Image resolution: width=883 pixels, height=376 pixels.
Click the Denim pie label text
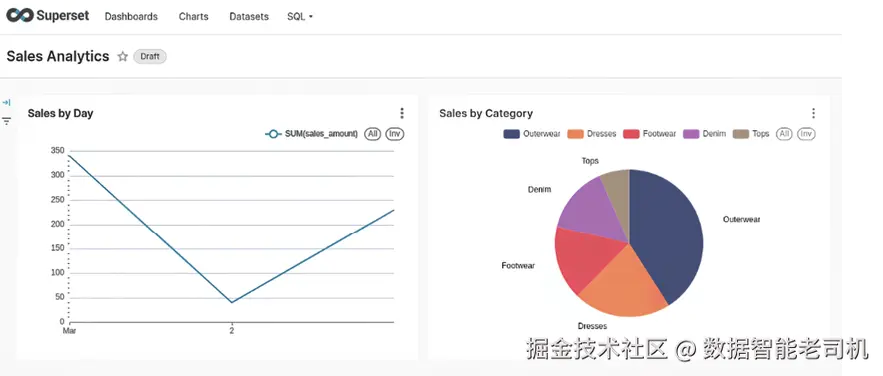[539, 190]
